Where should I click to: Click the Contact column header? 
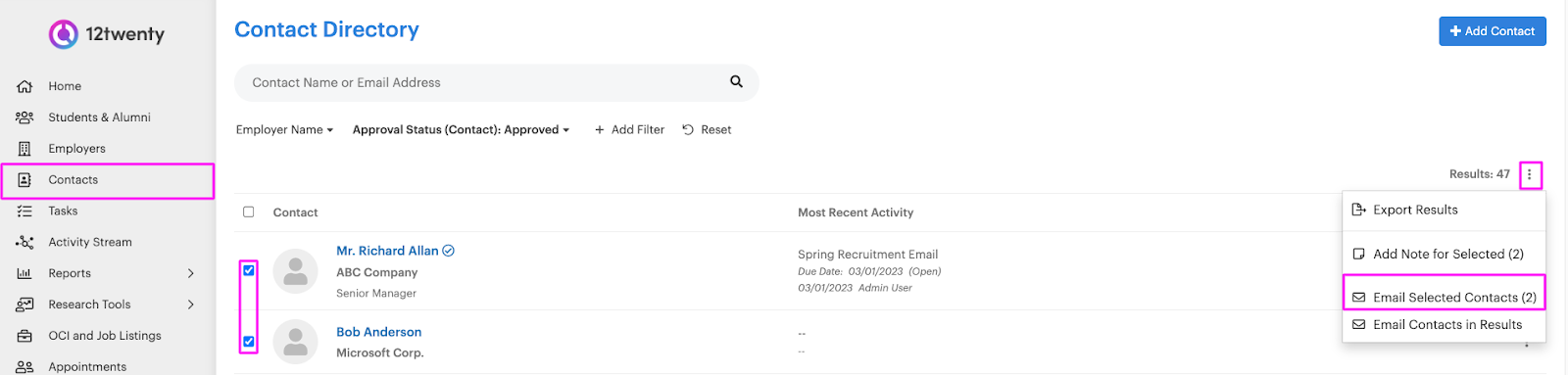tap(295, 212)
